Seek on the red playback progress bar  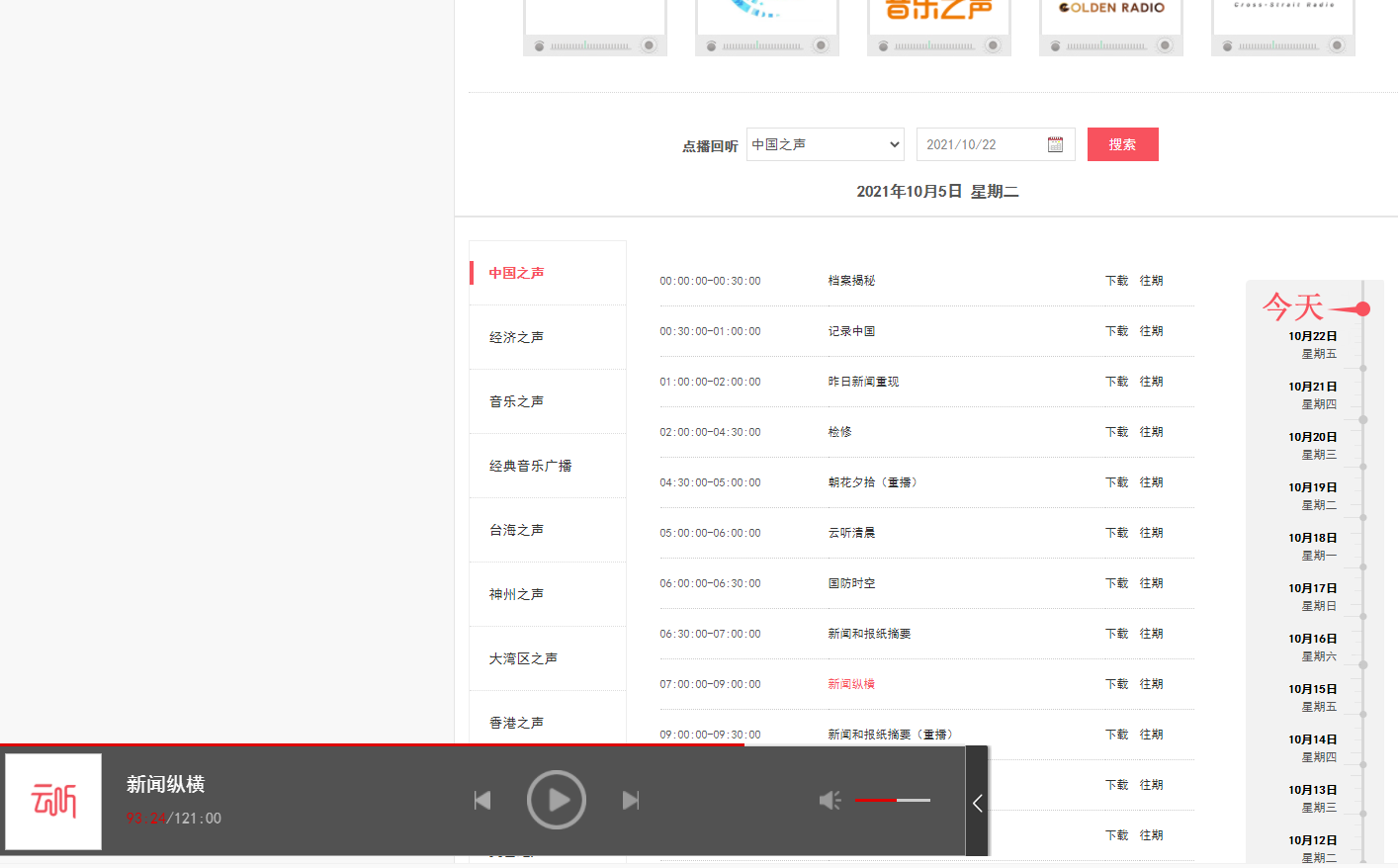(x=372, y=745)
